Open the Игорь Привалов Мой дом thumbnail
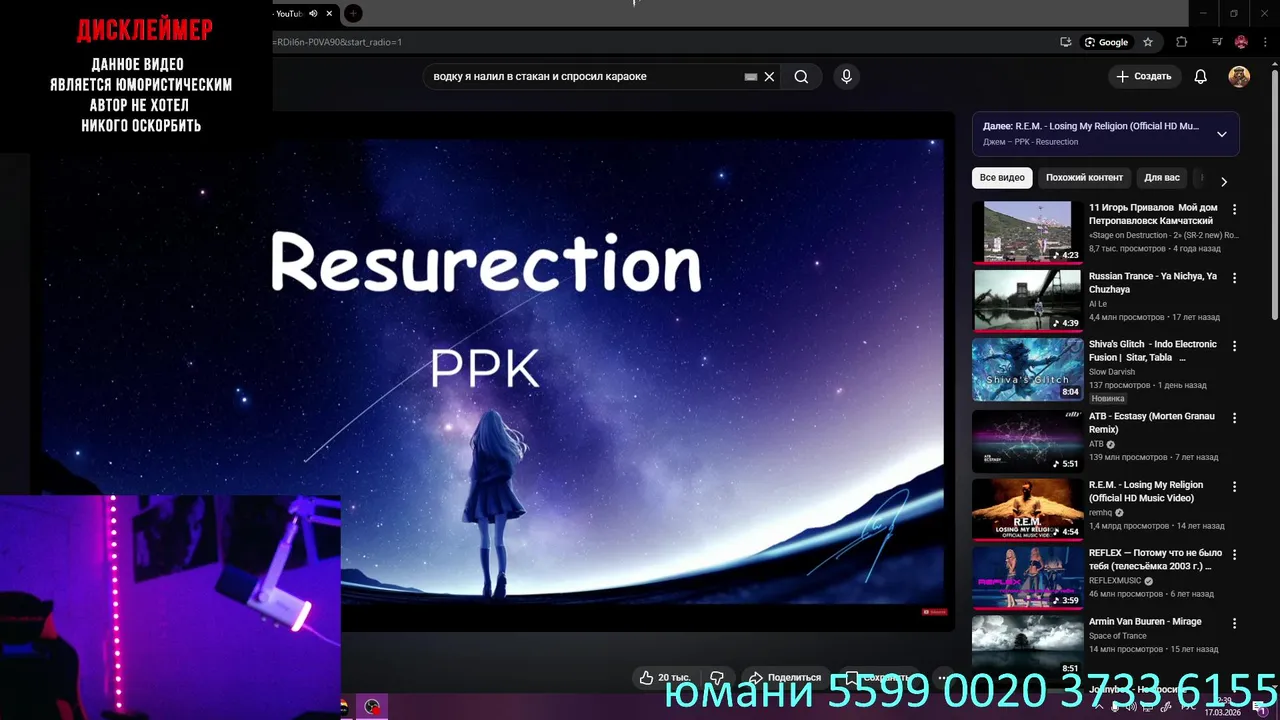 click(x=1027, y=232)
